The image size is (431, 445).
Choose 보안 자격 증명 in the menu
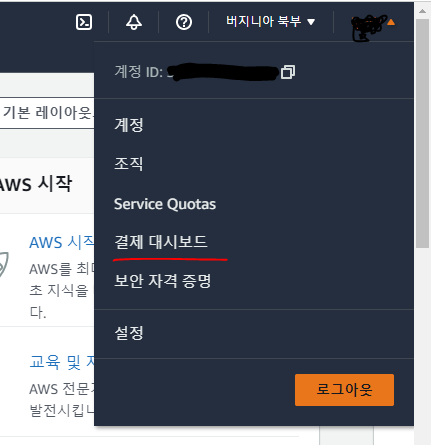(x=163, y=281)
